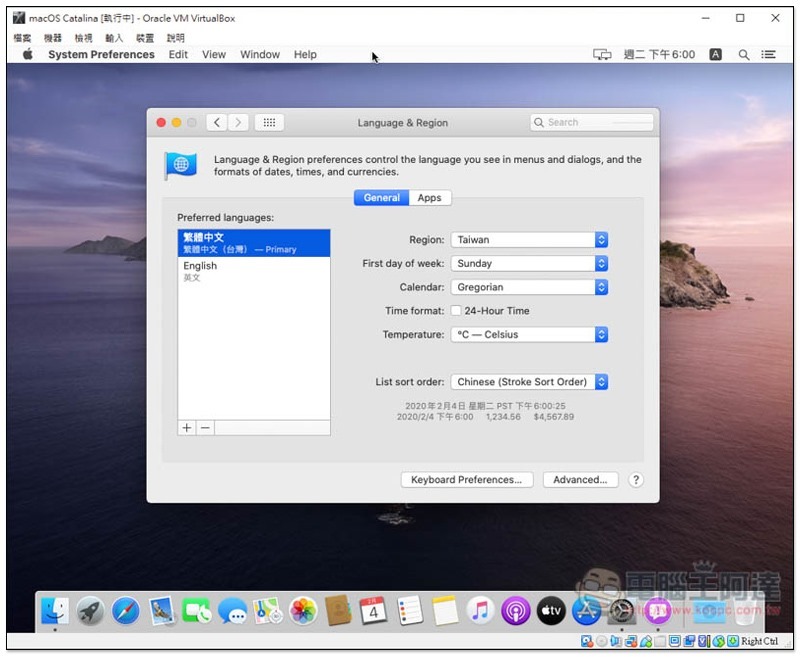Open Finder from the dock

click(56, 611)
